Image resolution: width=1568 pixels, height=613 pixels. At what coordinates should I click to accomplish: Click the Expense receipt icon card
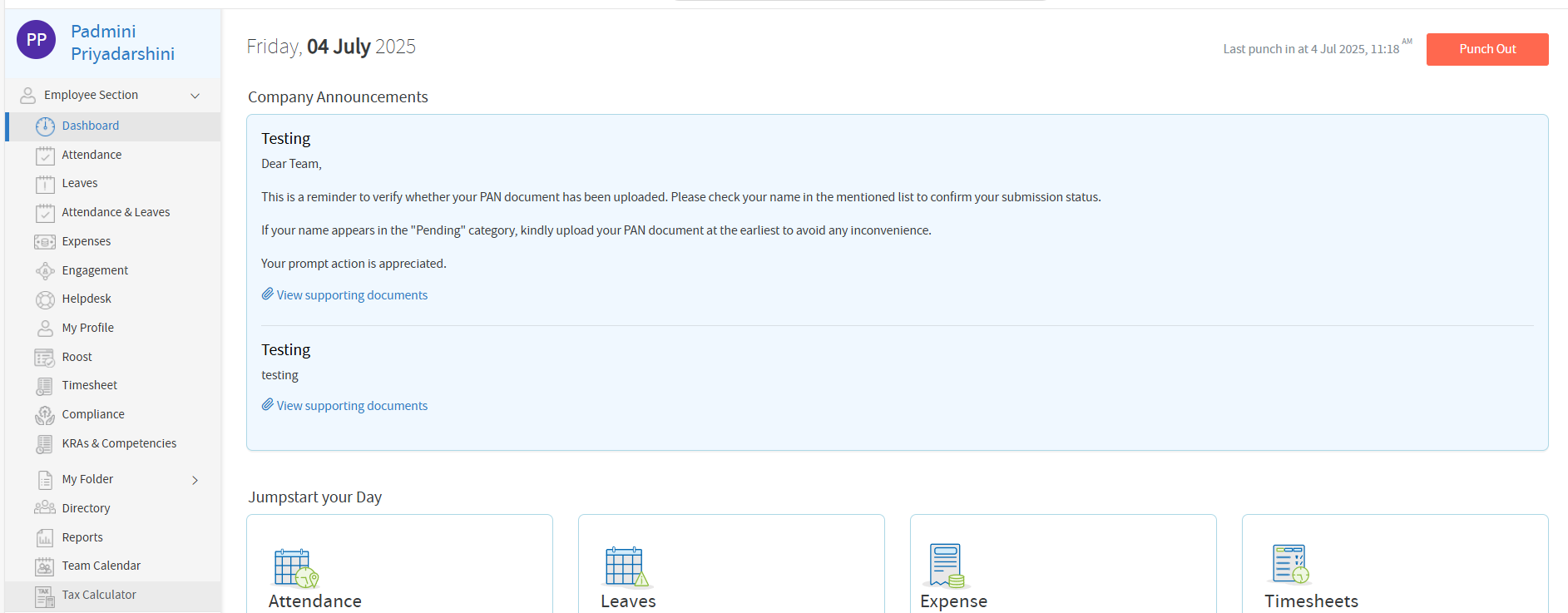click(x=947, y=566)
